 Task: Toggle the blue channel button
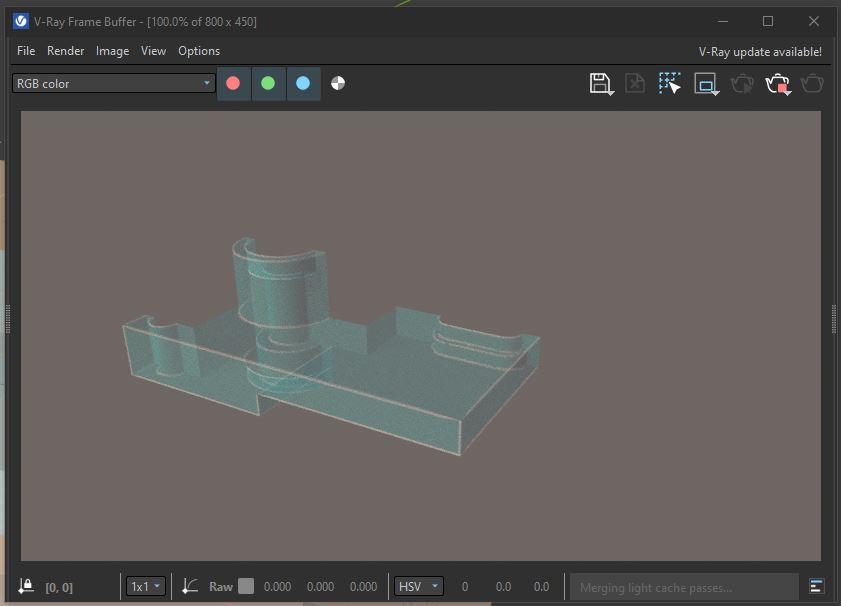pos(303,84)
